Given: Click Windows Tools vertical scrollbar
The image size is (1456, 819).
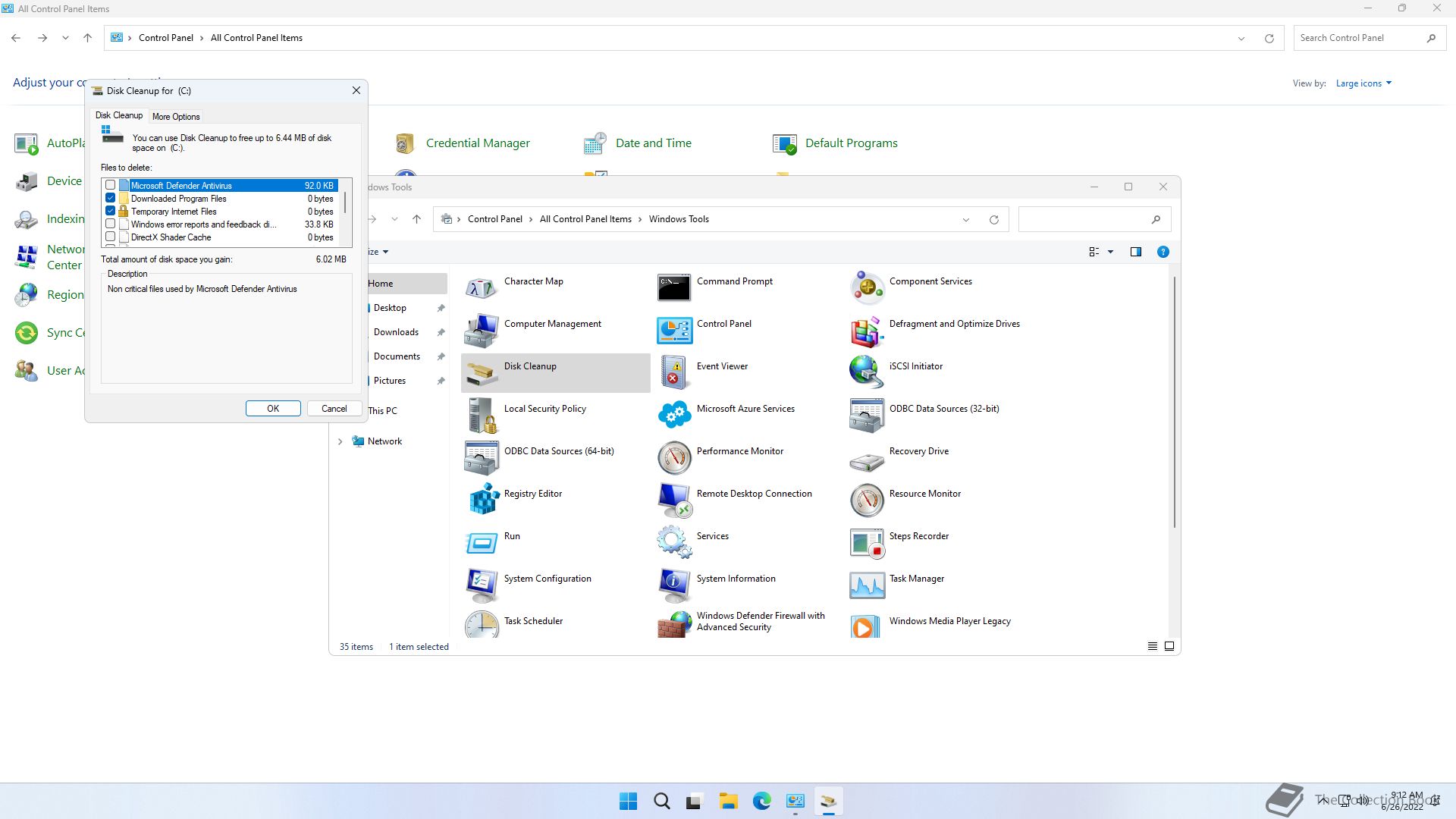Looking at the screenshot, I should [1175, 402].
